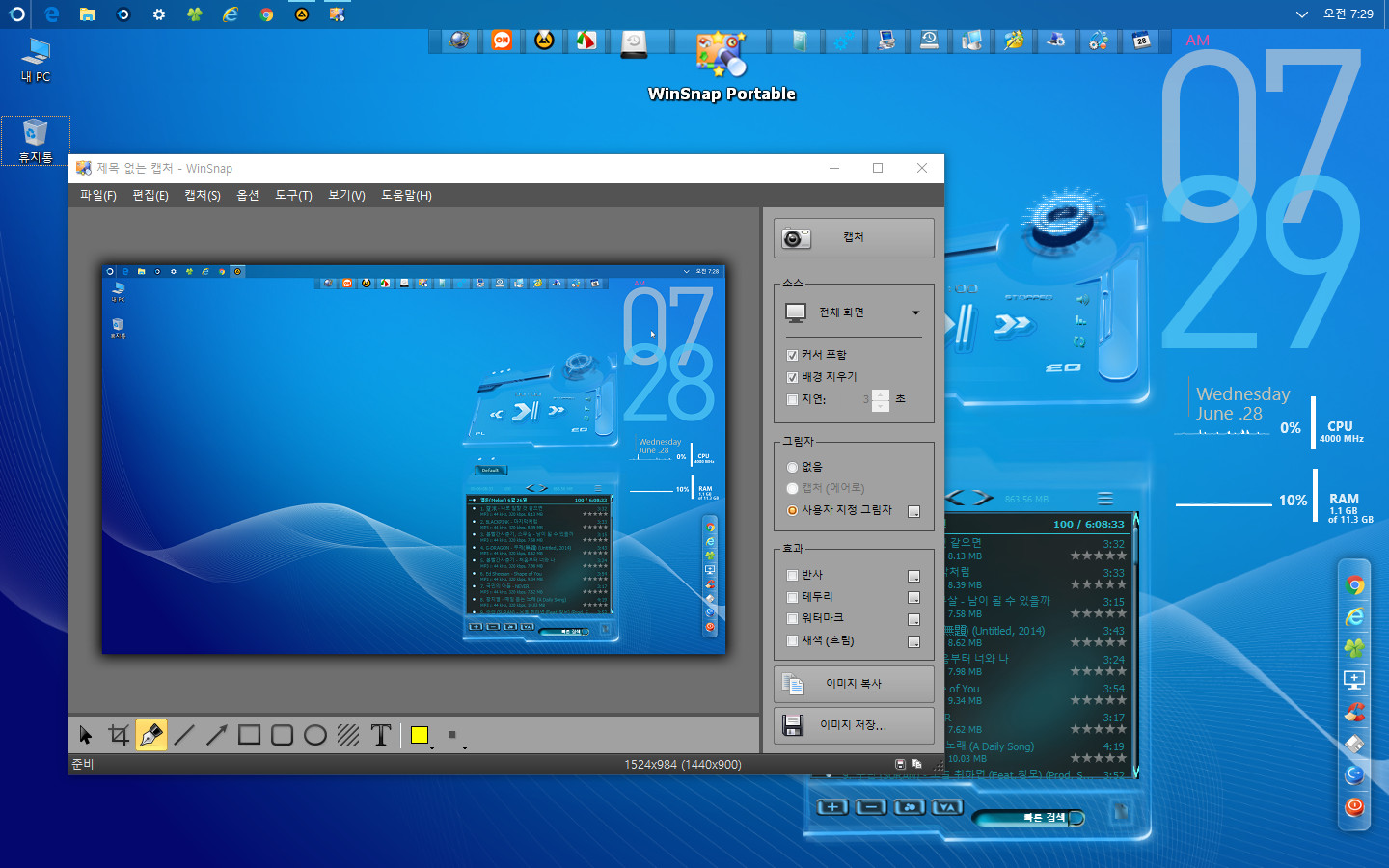The width and height of the screenshot is (1389, 868).
Task: Select the Arrow line drawing tool
Action: pyautogui.click(x=217, y=735)
